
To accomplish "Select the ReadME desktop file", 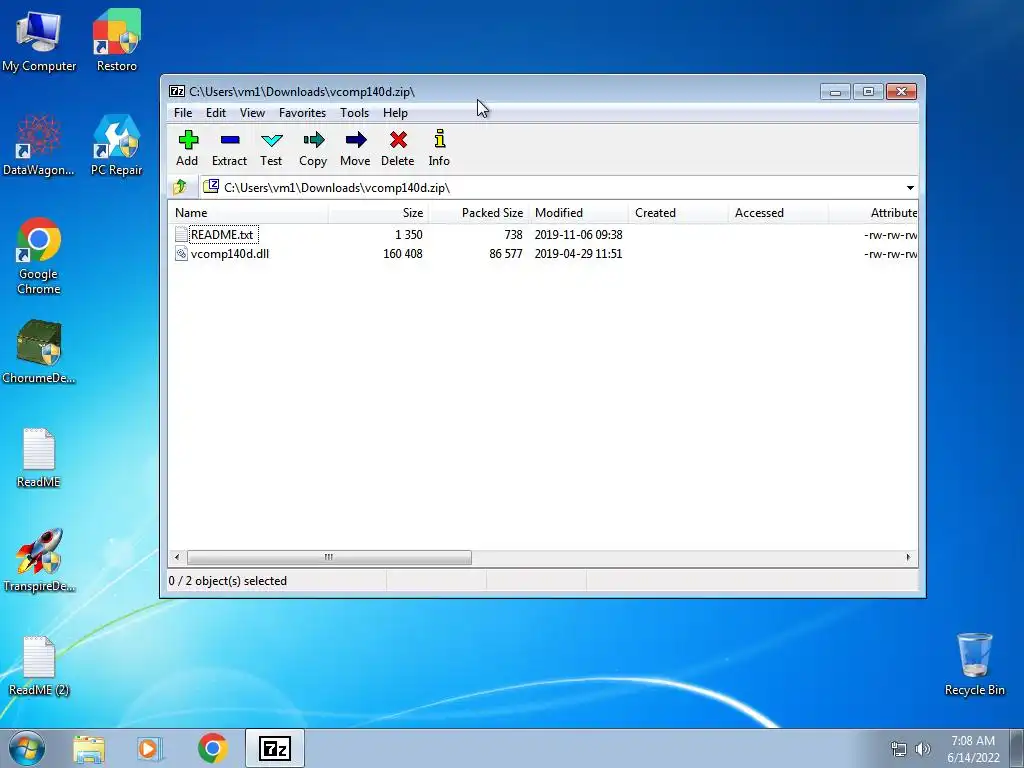I will (39, 457).
